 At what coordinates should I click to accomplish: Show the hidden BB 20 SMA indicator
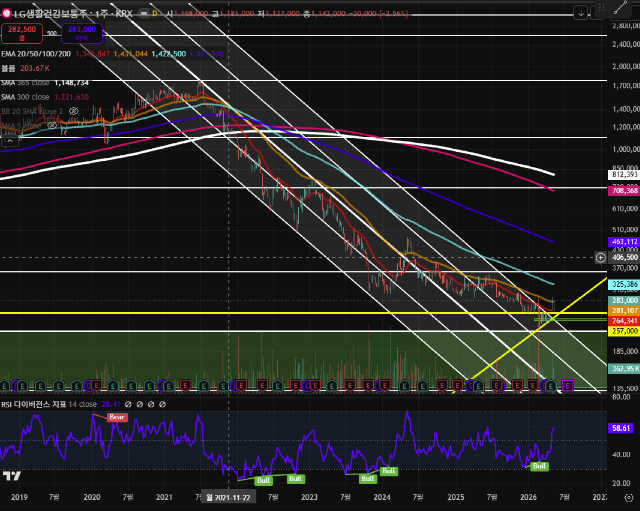click(x=73, y=111)
